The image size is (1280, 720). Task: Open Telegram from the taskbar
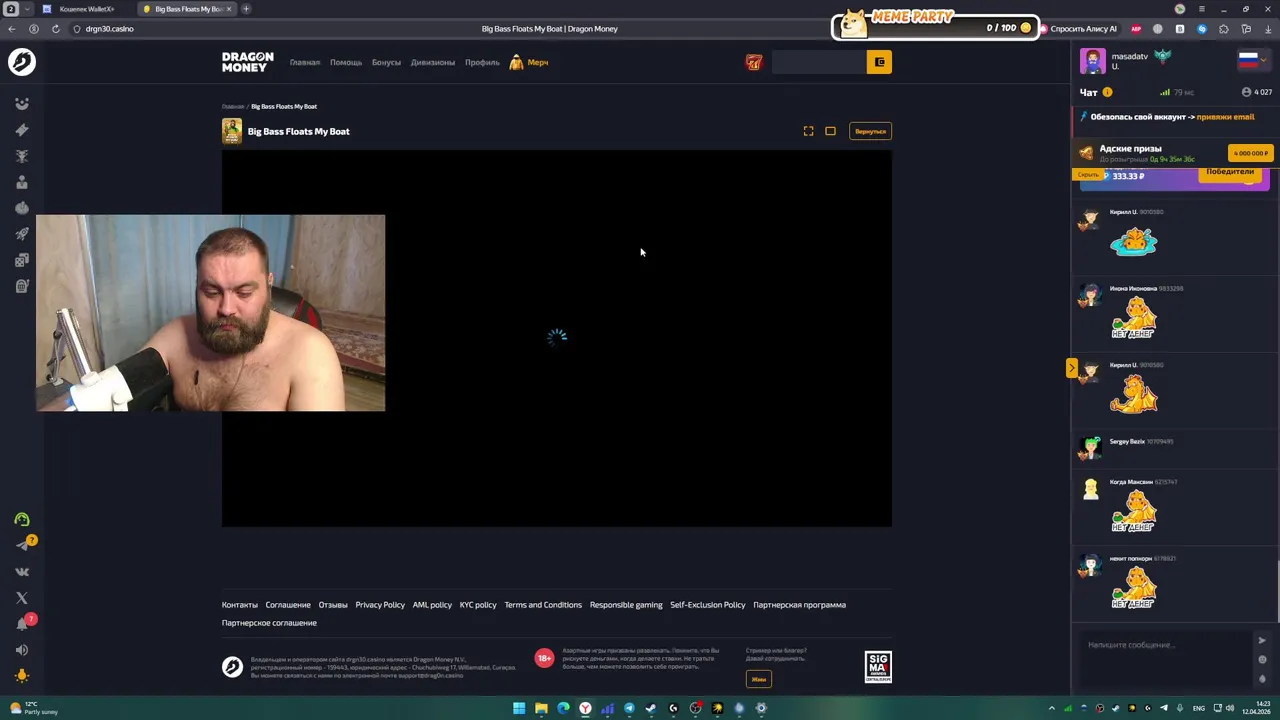[x=629, y=708]
